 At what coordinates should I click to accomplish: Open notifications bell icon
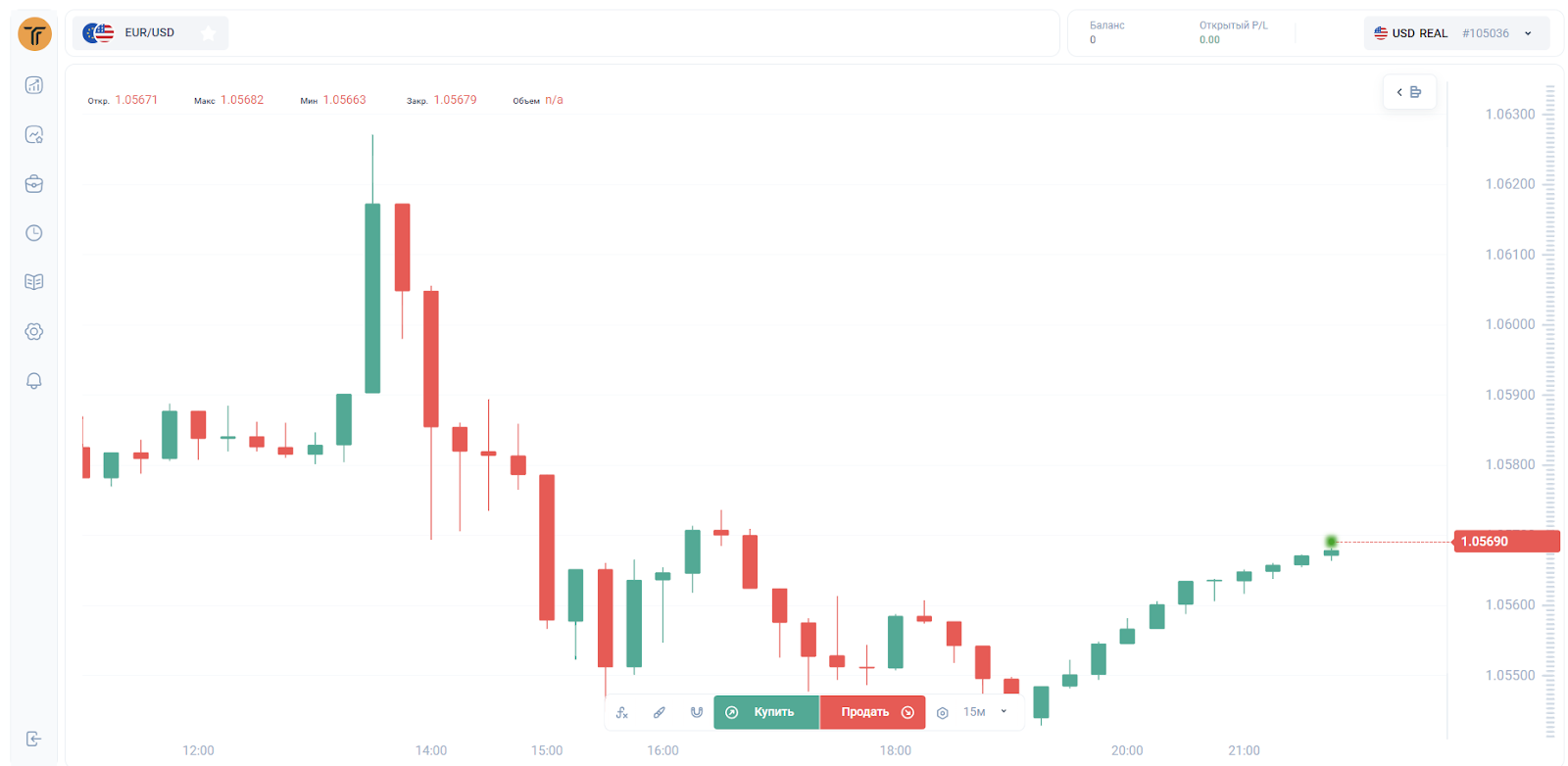[x=34, y=381]
